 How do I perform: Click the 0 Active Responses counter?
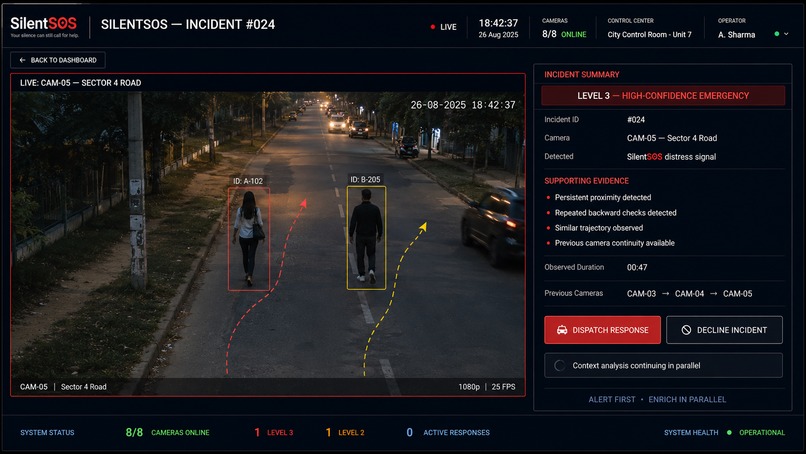(x=448, y=432)
